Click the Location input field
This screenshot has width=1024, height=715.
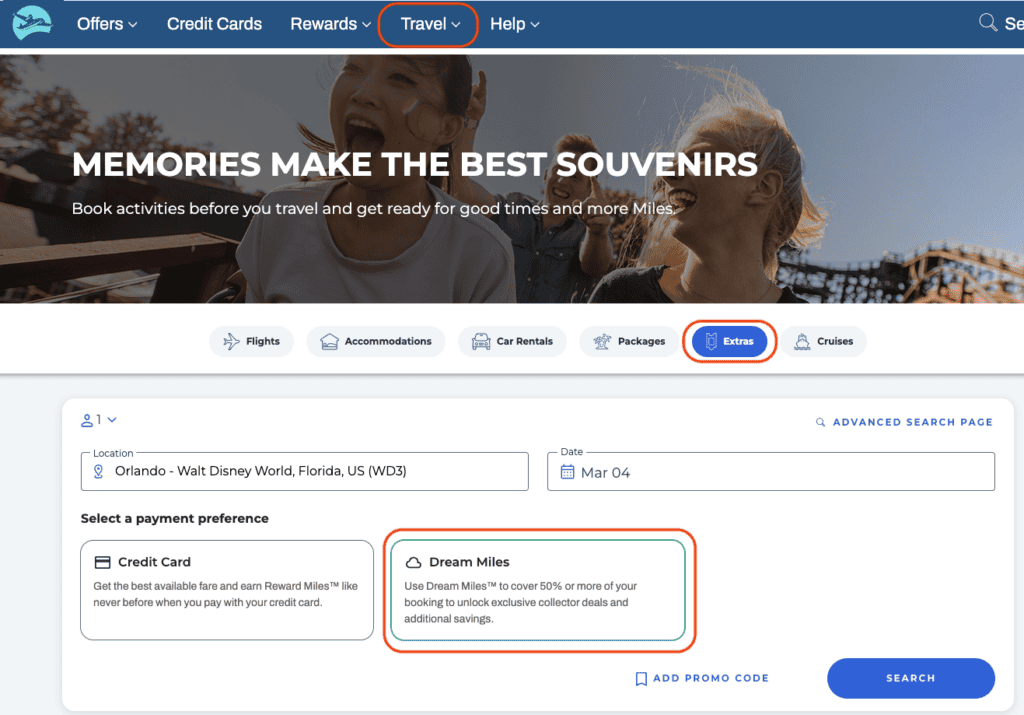click(304, 471)
